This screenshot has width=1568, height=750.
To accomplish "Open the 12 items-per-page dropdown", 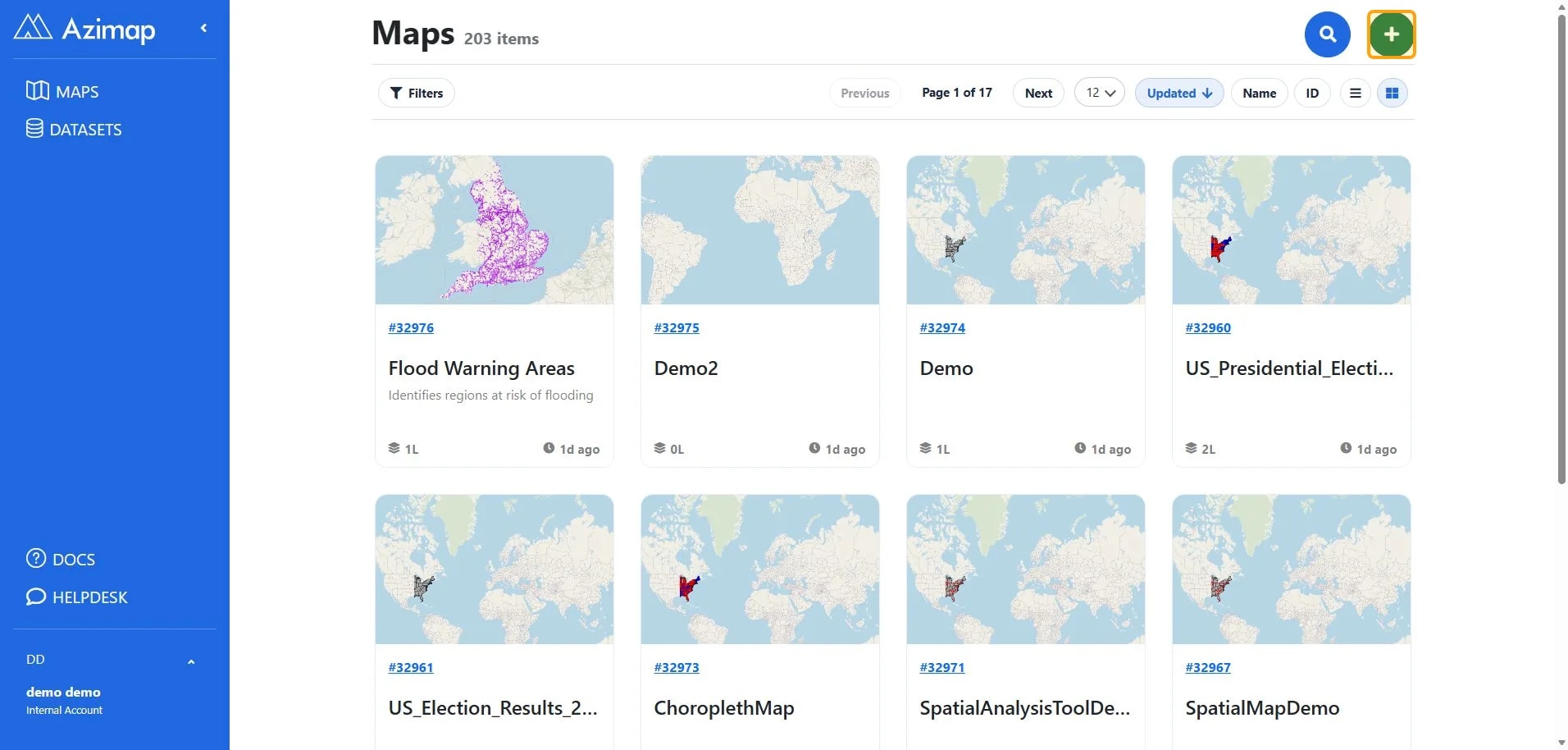I will [1099, 93].
